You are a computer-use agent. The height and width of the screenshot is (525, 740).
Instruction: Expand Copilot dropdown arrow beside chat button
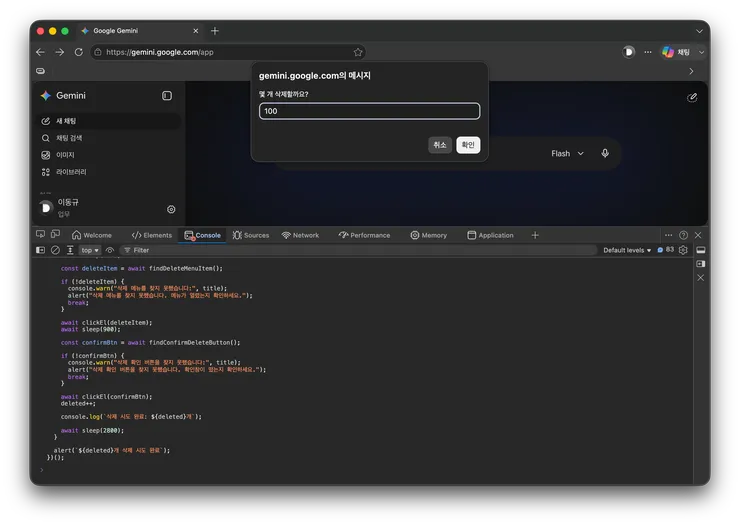(x=701, y=52)
